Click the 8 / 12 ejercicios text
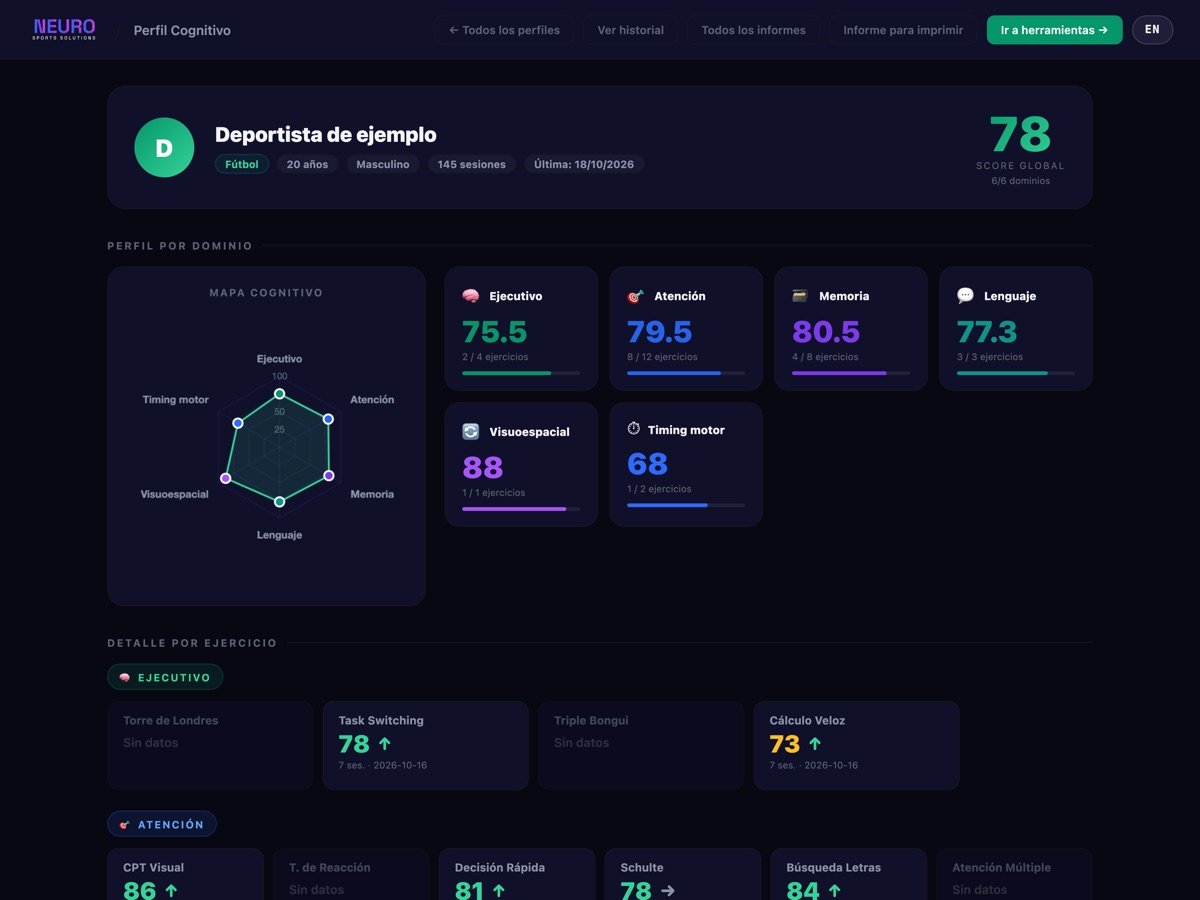 point(662,357)
